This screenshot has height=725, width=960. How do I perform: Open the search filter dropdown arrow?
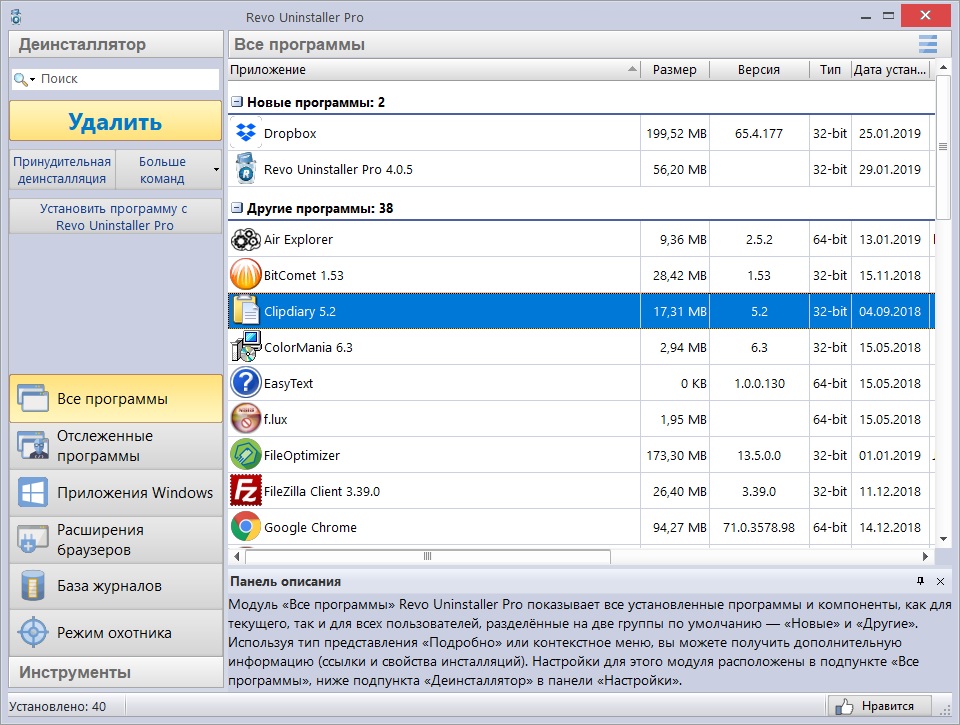(32, 80)
